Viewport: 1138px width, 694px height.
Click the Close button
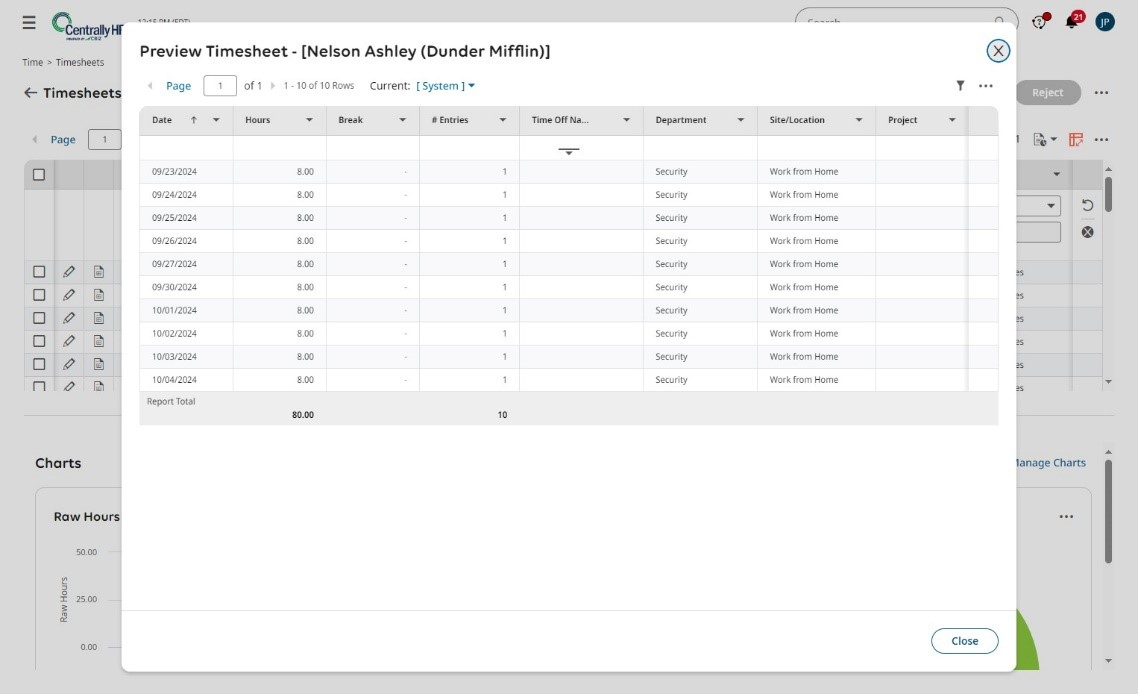[965, 641]
